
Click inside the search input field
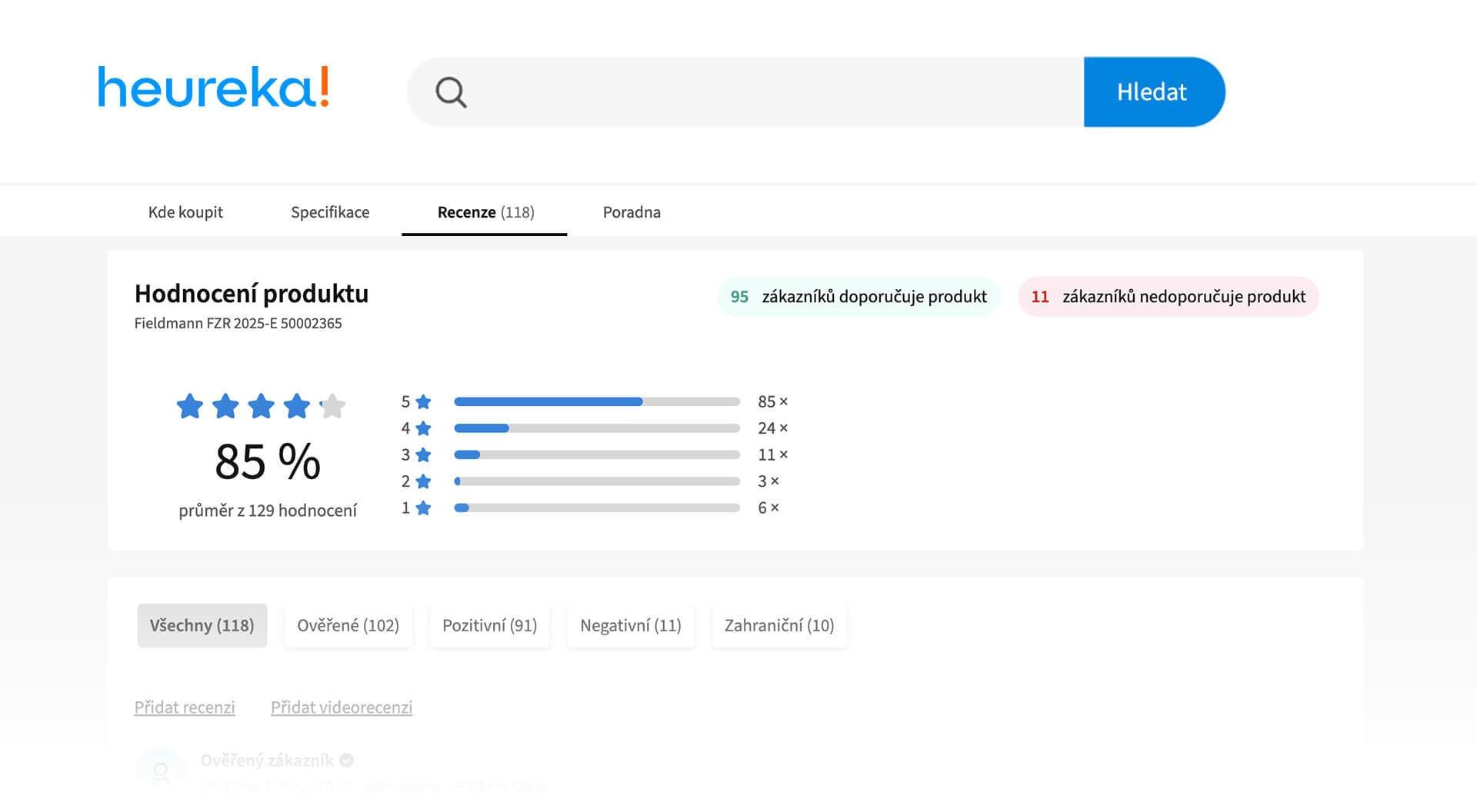pyautogui.click(x=769, y=92)
